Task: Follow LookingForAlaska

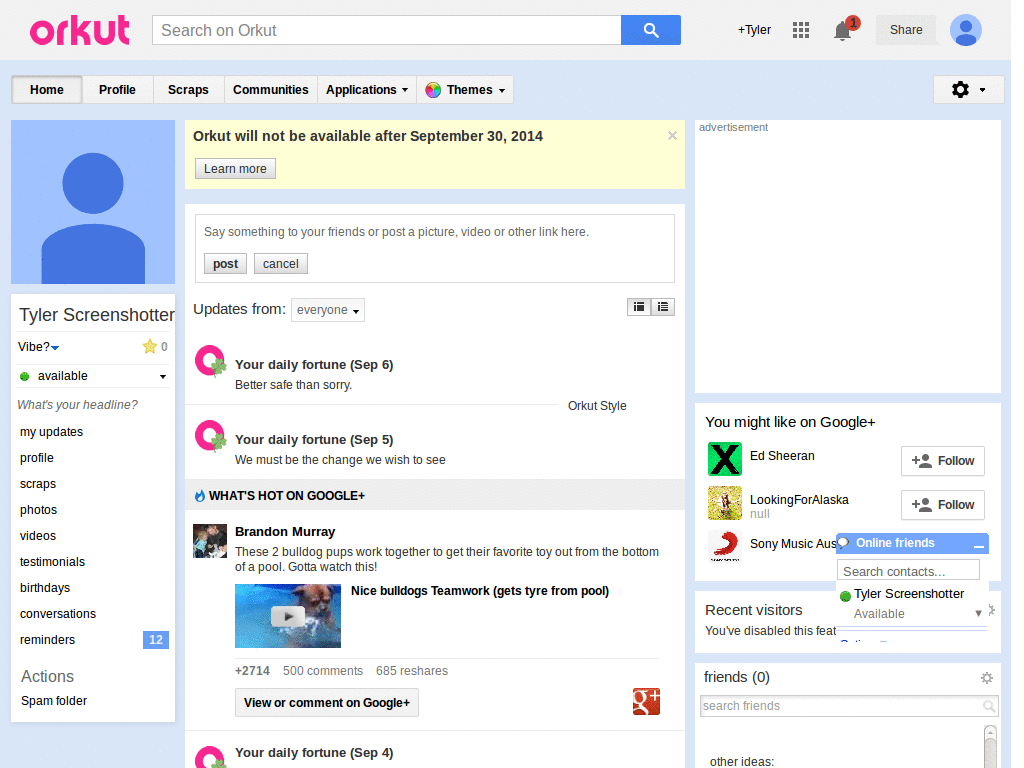Action: (x=942, y=505)
